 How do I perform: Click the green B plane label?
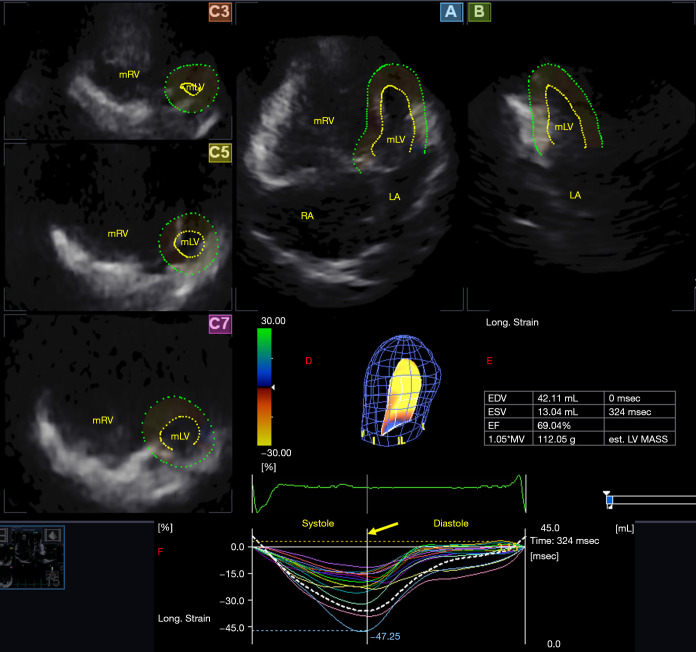[x=479, y=13]
